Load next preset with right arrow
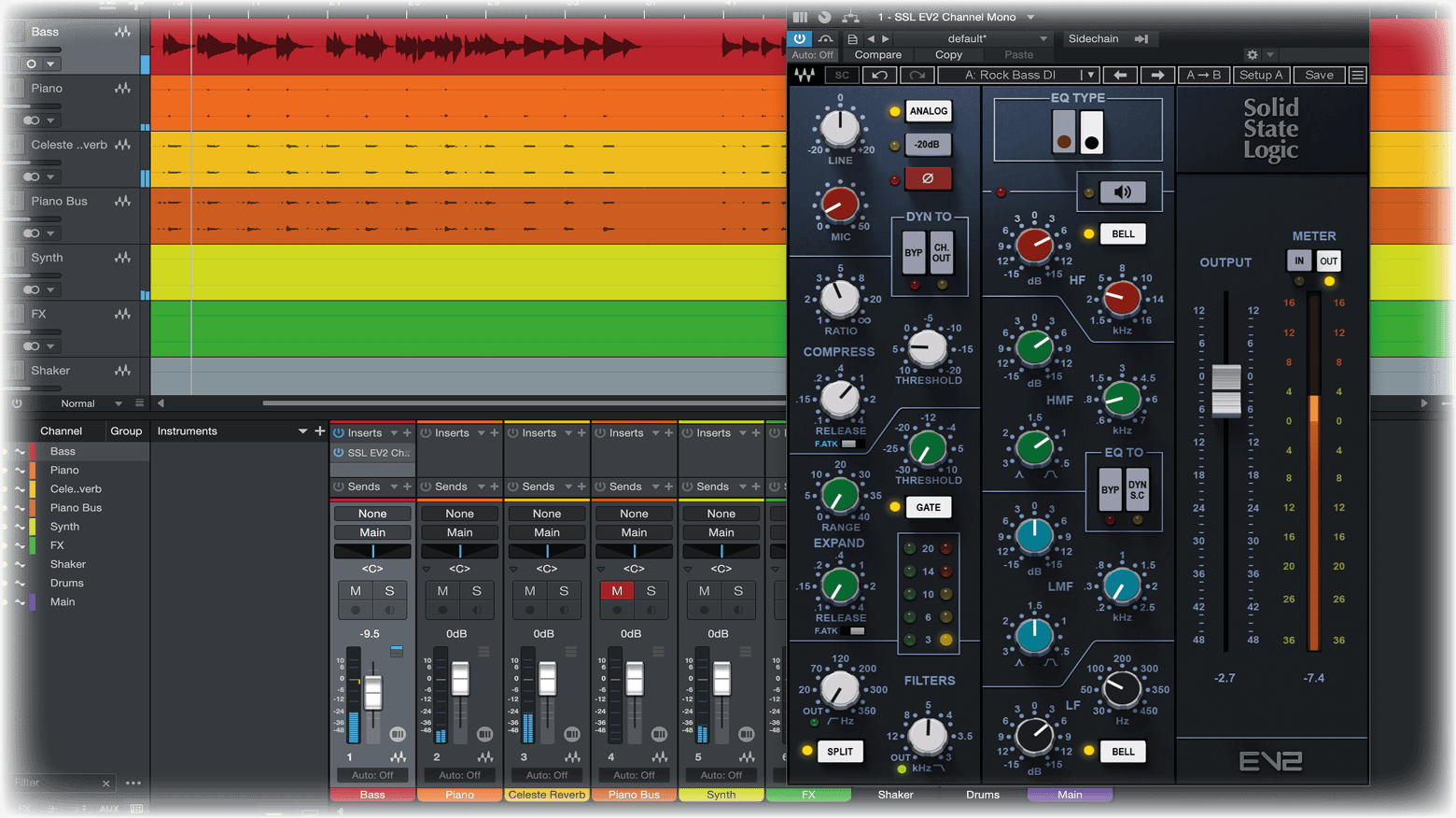Screen dimensions: 1456x818 1157,75
